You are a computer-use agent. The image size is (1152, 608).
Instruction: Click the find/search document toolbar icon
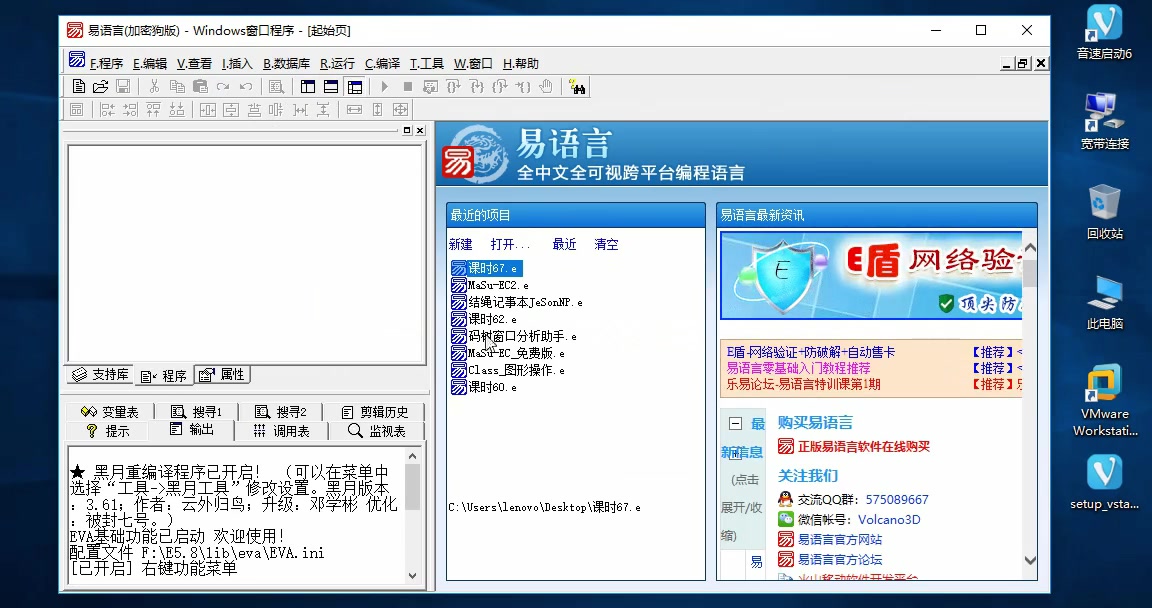pos(276,87)
